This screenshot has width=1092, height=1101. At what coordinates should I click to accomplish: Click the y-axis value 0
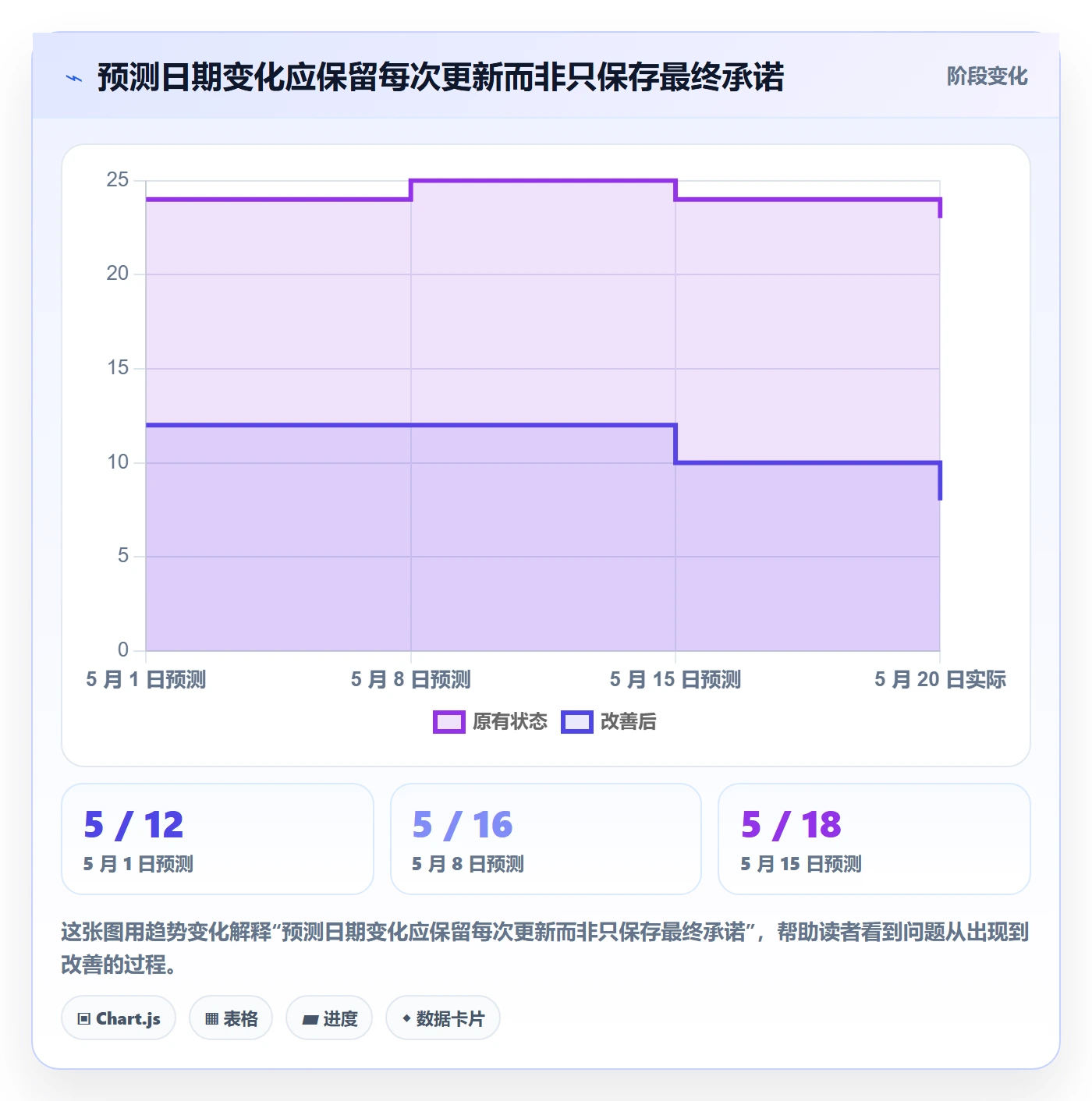click(x=123, y=650)
